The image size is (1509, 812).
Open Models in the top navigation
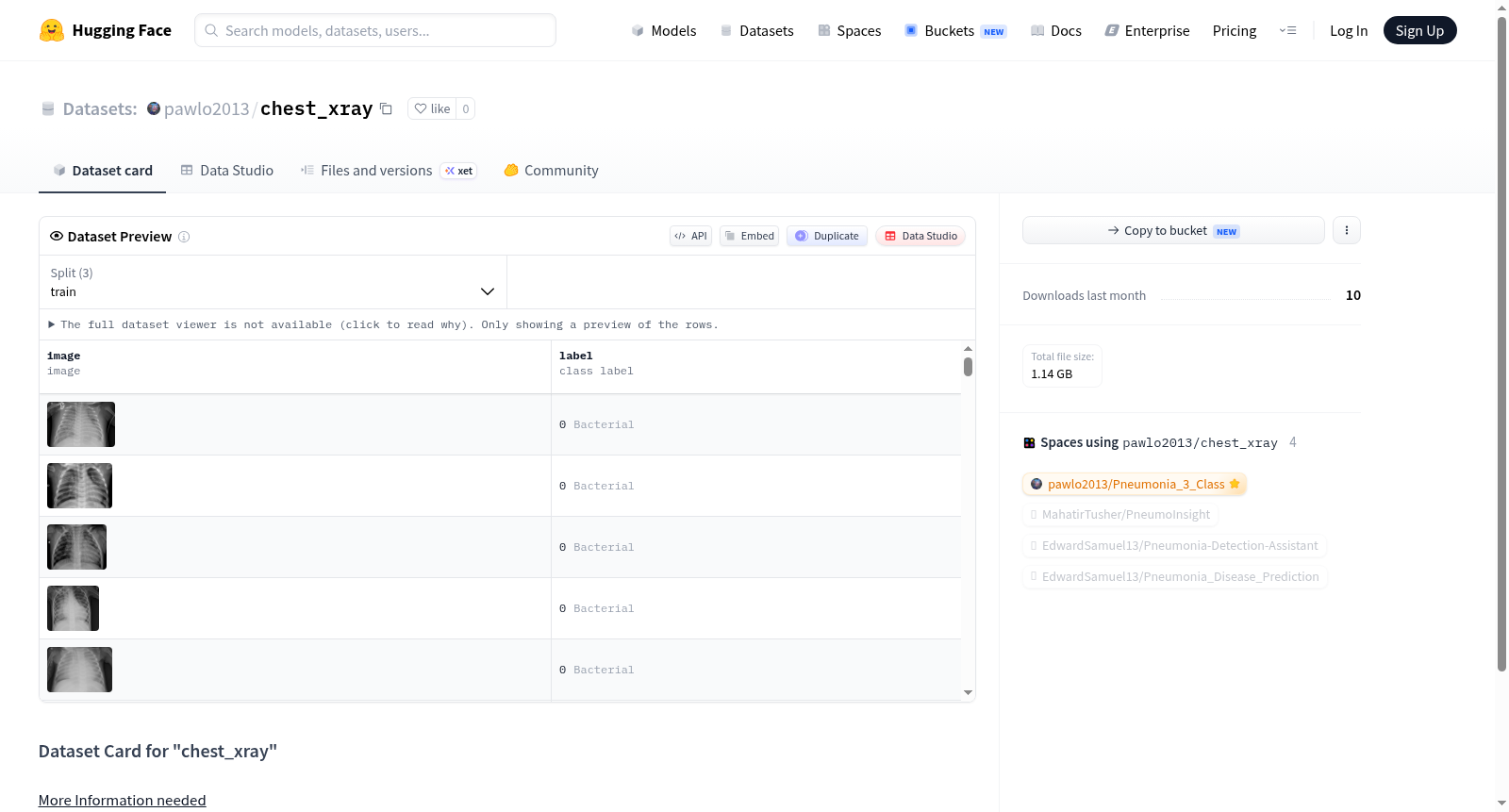point(664,30)
